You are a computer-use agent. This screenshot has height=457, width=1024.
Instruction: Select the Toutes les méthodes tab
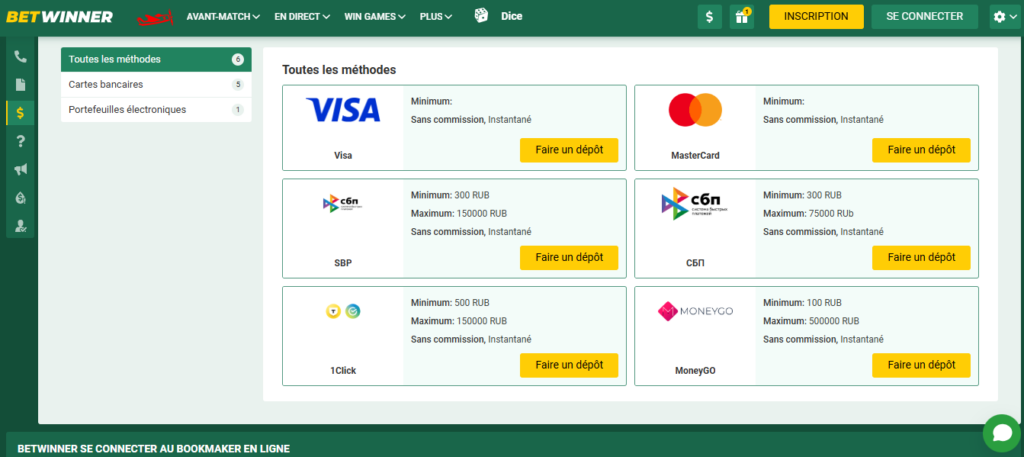click(x=156, y=59)
